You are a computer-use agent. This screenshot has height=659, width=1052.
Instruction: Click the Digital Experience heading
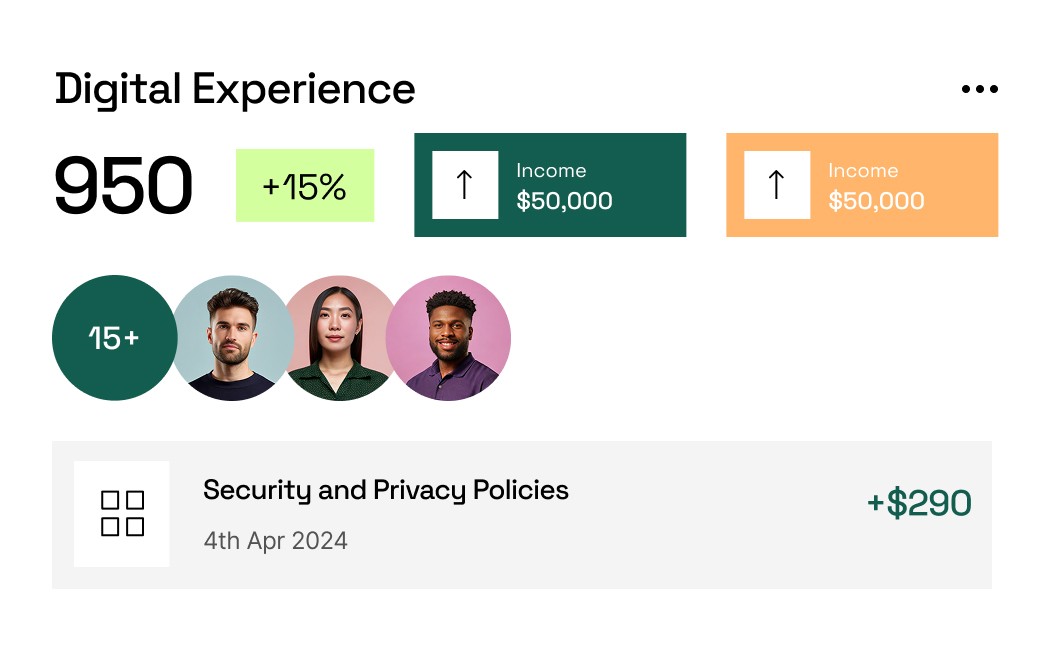coord(235,90)
